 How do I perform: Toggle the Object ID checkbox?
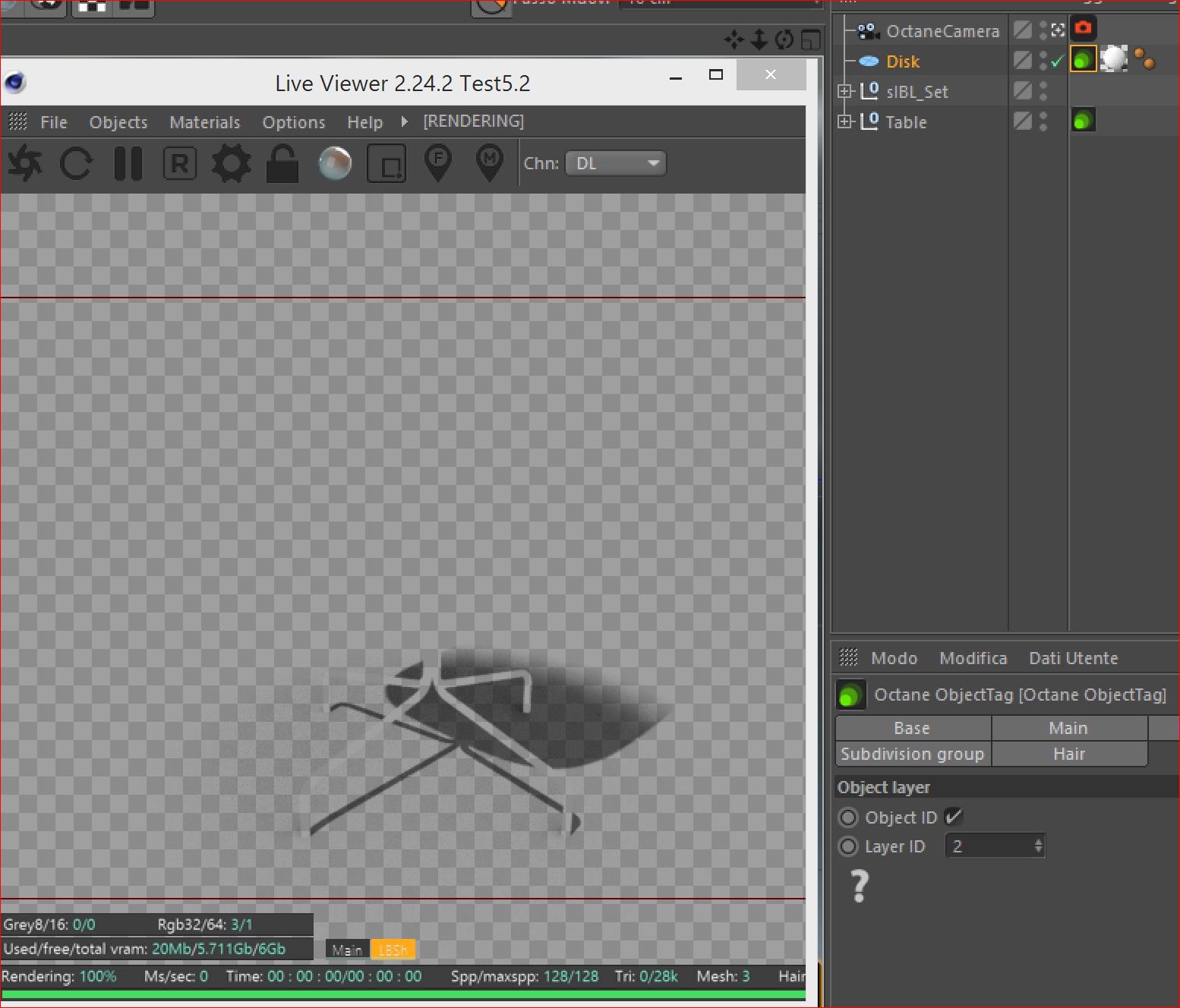pyautogui.click(x=954, y=817)
